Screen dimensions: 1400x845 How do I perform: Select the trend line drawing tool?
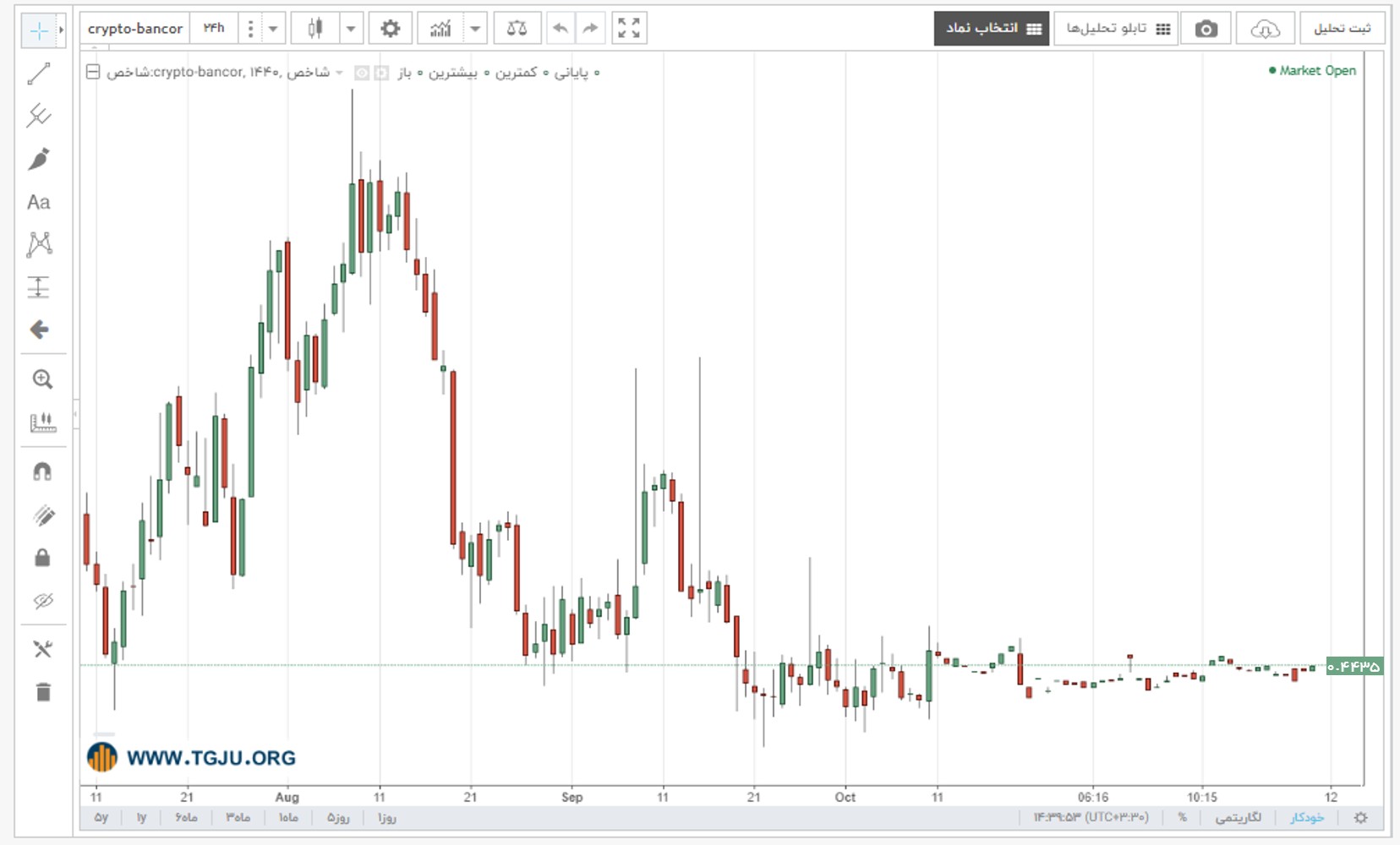point(39,74)
